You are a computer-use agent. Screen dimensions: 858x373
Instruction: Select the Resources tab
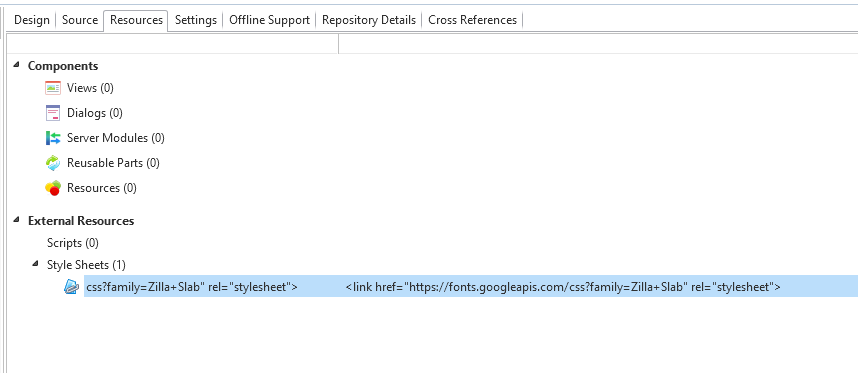coord(136,20)
